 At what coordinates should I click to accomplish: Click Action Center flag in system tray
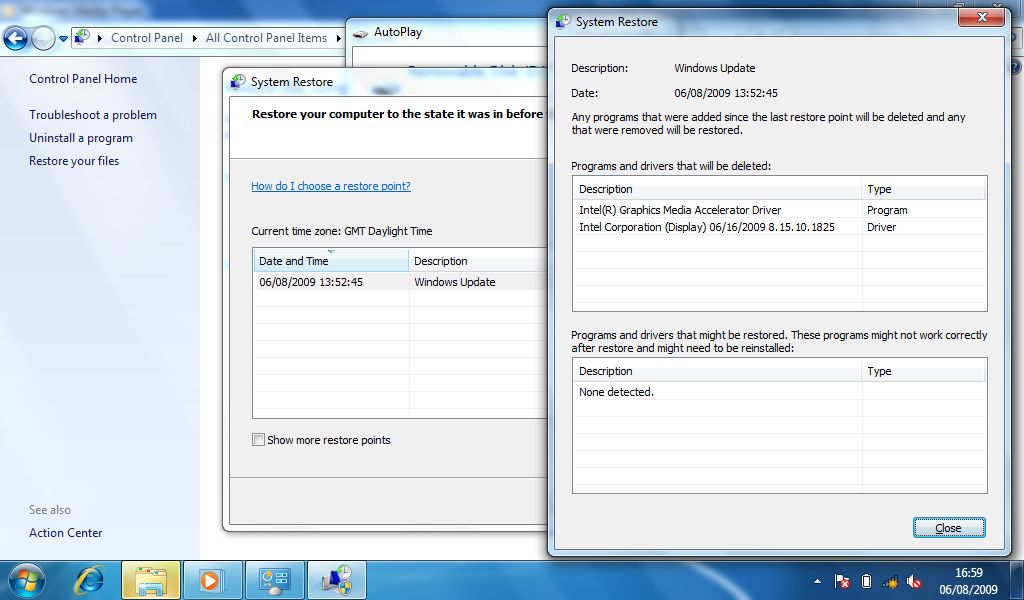click(x=842, y=581)
